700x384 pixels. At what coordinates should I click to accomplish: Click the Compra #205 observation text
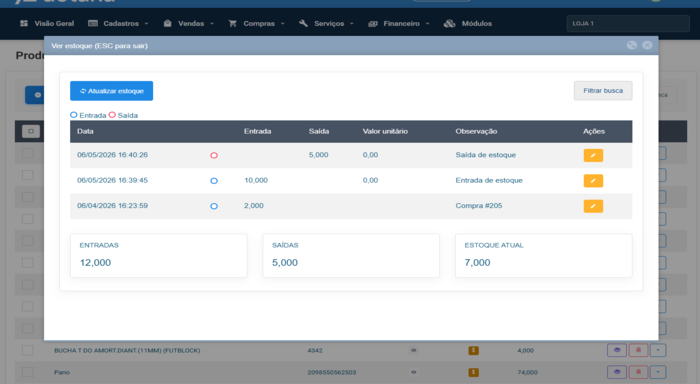[x=479, y=206]
